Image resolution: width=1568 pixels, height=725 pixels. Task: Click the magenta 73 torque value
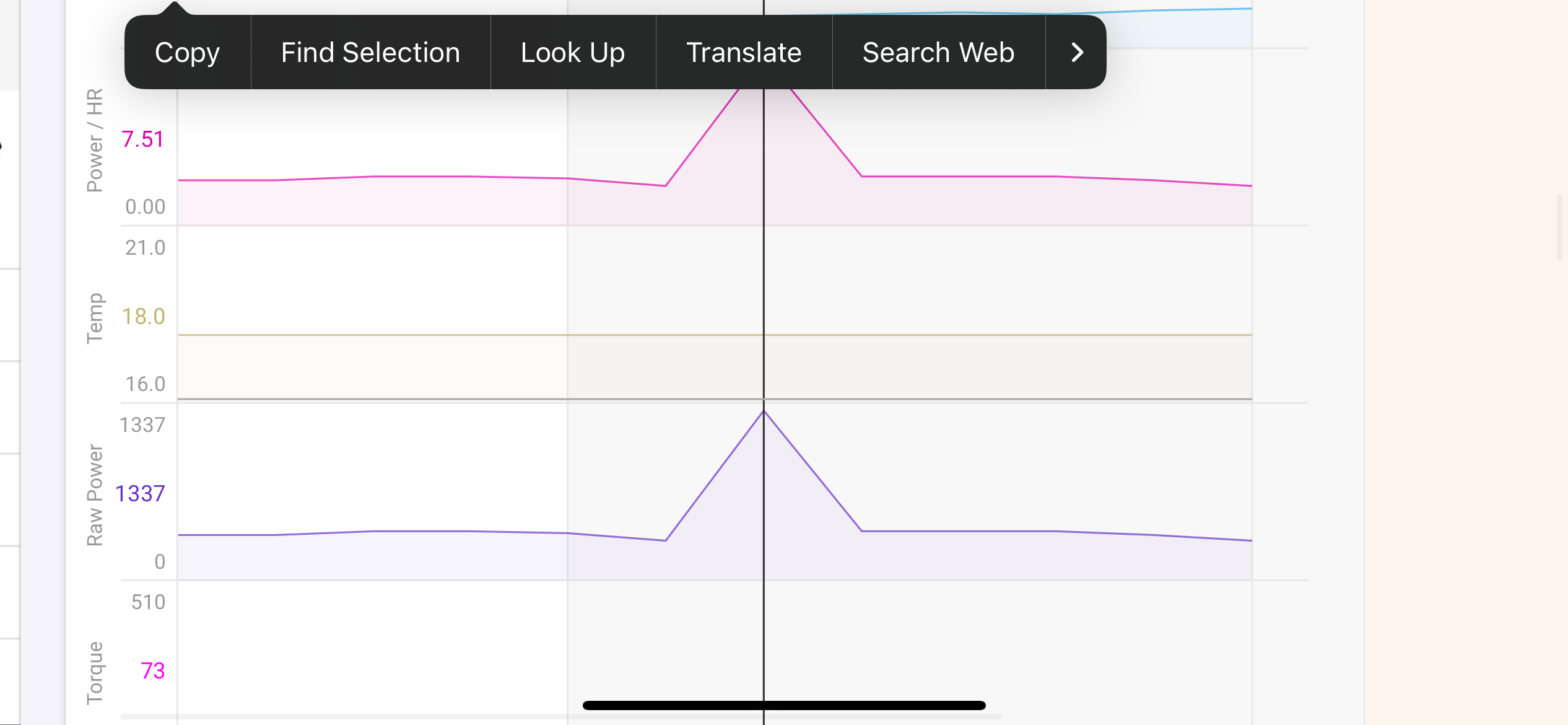(152, 671)
